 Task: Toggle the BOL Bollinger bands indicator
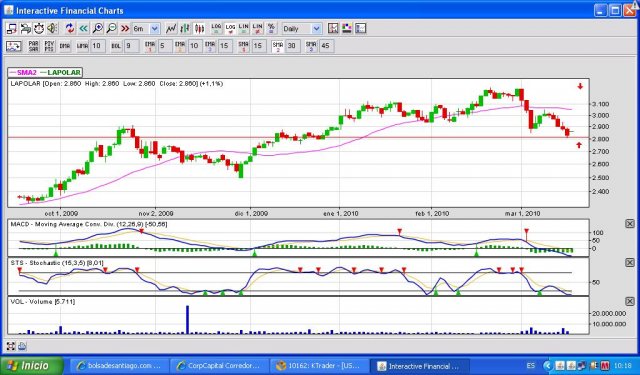[116, 46]
